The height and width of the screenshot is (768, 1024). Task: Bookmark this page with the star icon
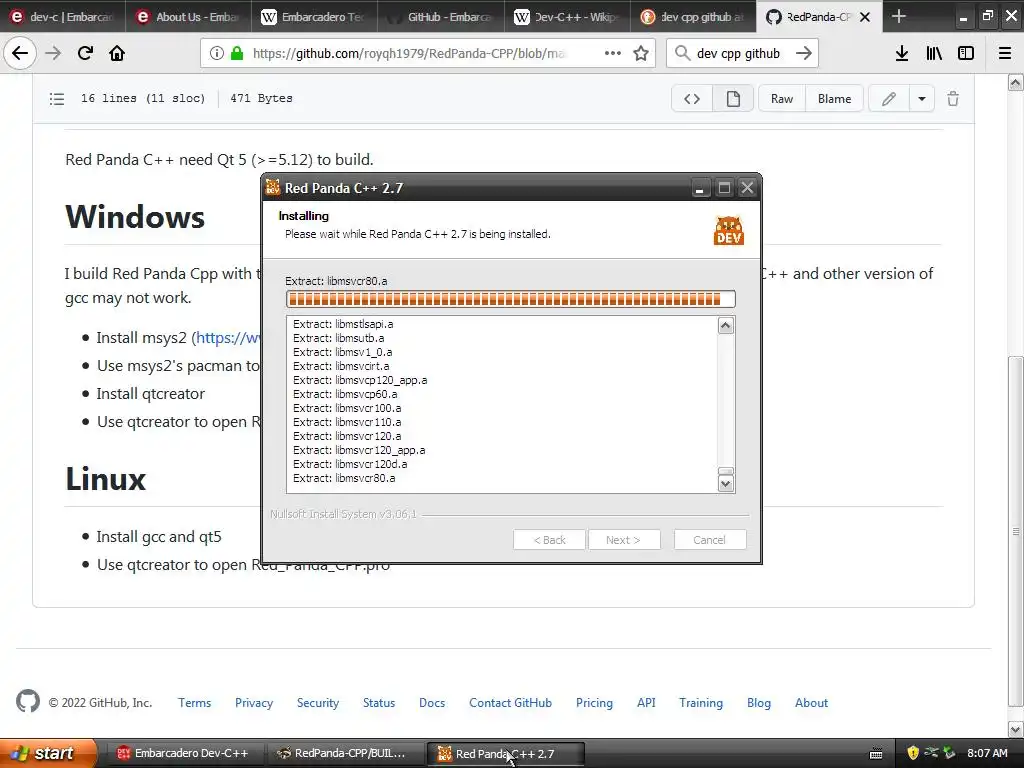coord(641,53)
